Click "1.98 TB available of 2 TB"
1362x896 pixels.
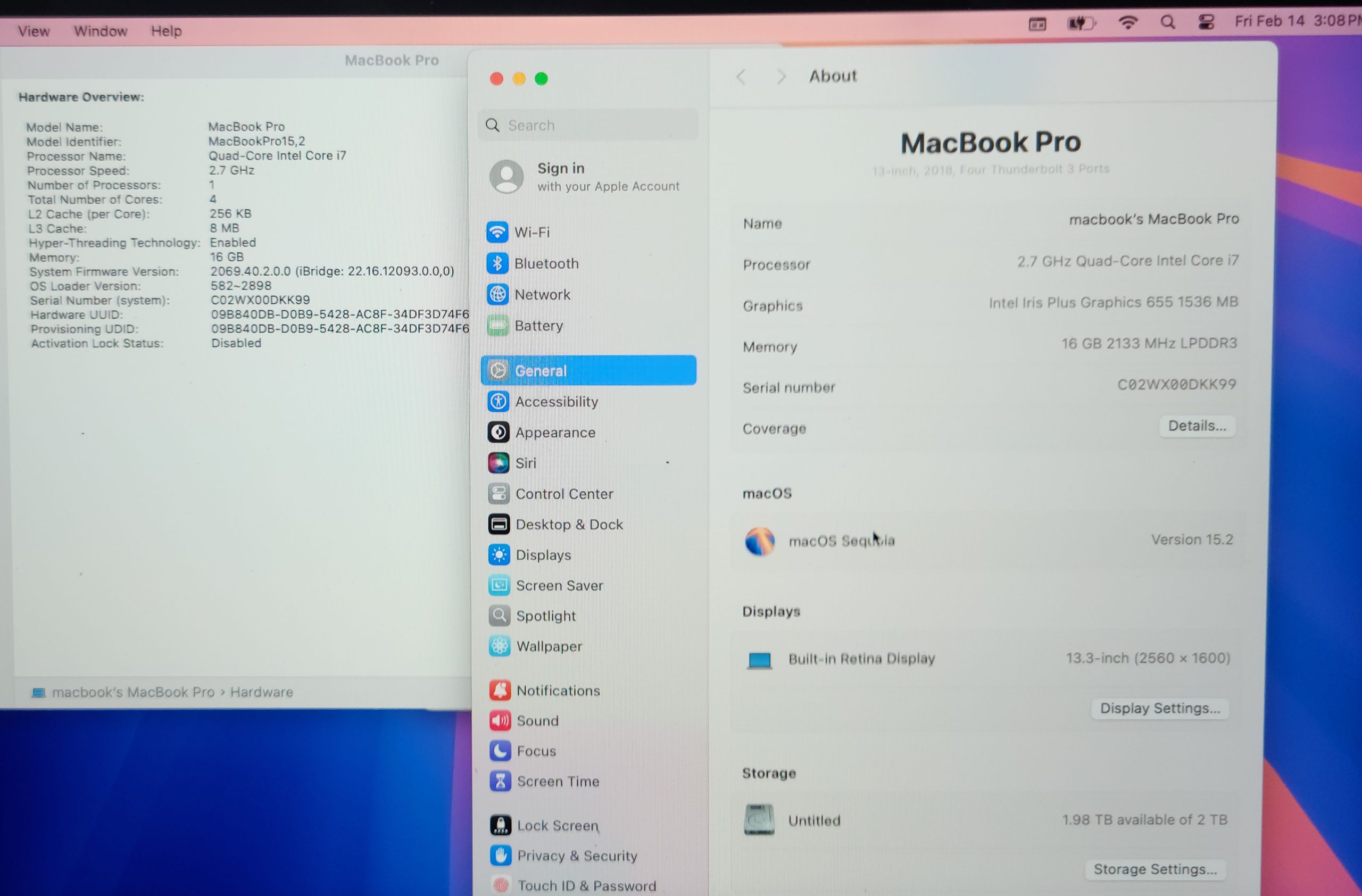1145,820
